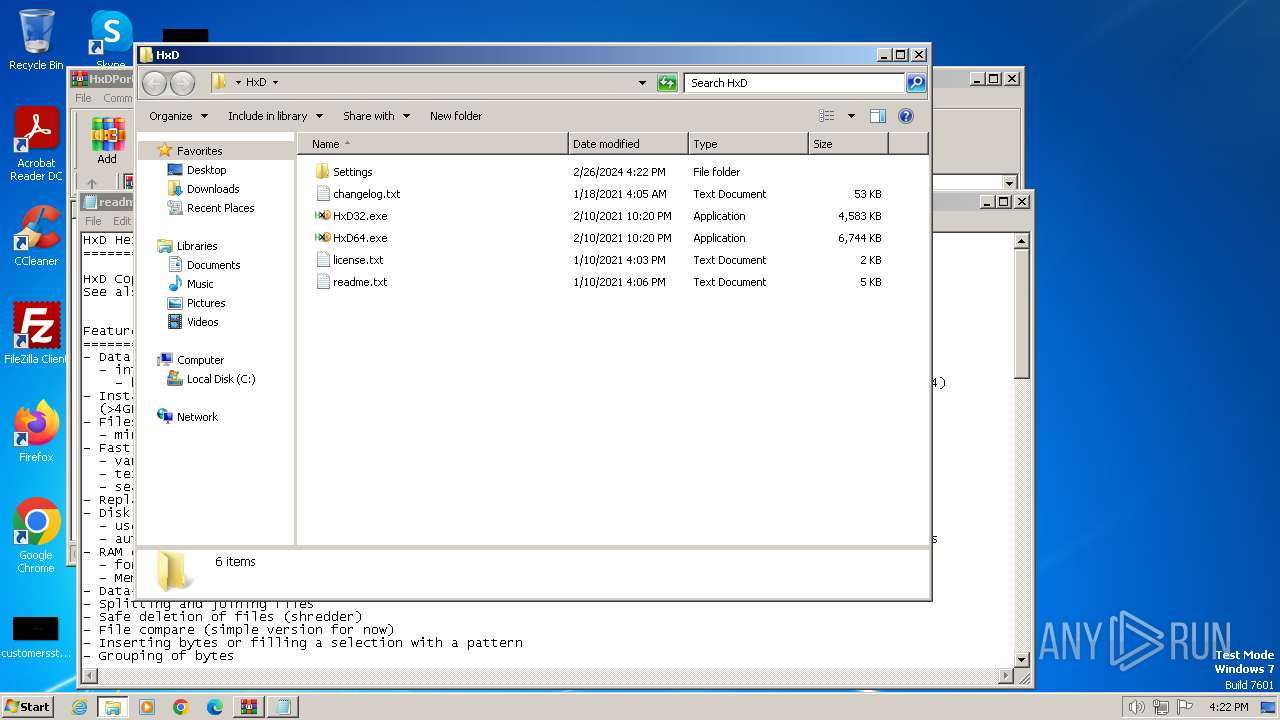This screenshot has height=720, width=1280.
Task: Click the Start button
Action: point(27,707)
